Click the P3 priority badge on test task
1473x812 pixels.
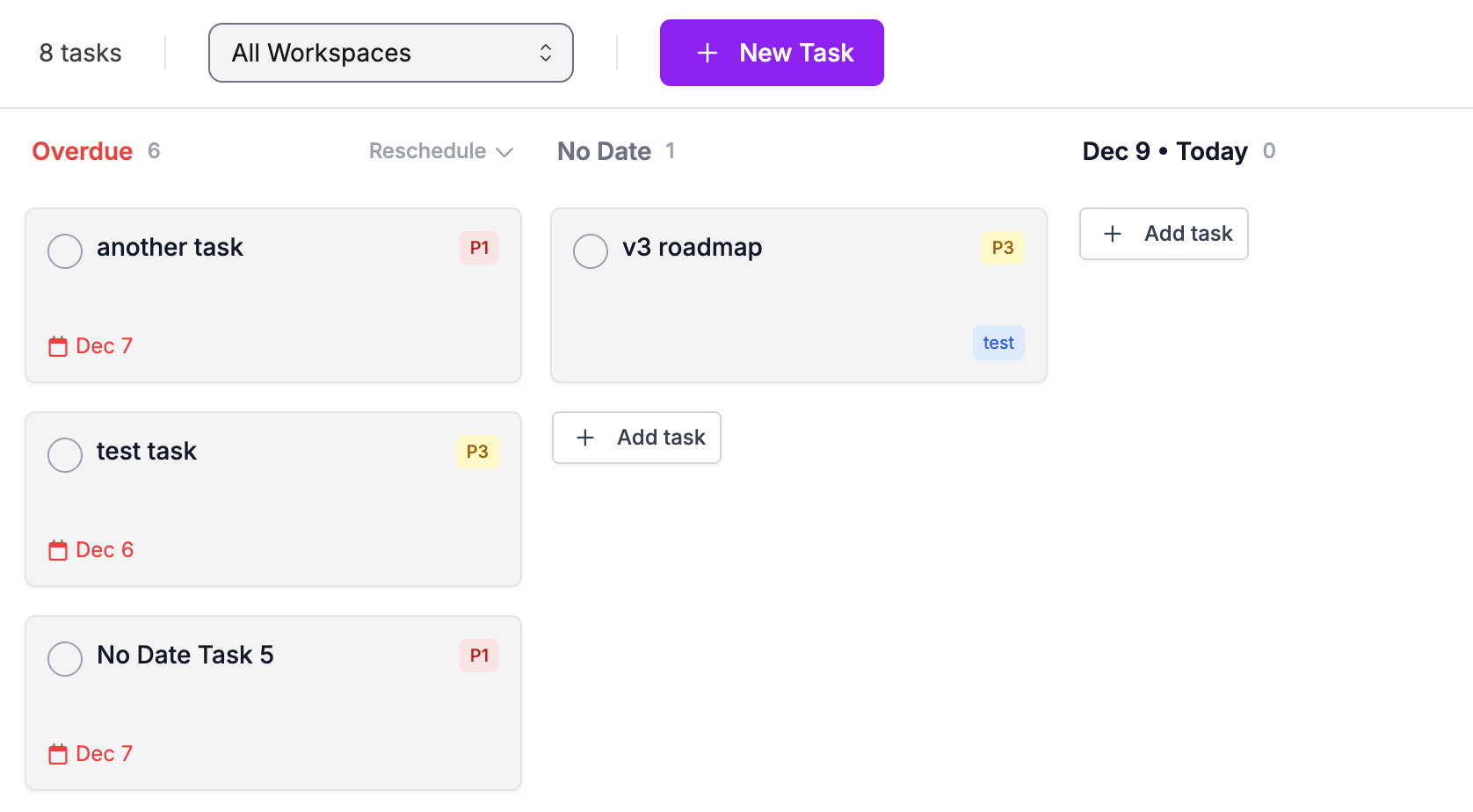pos(477,452)
